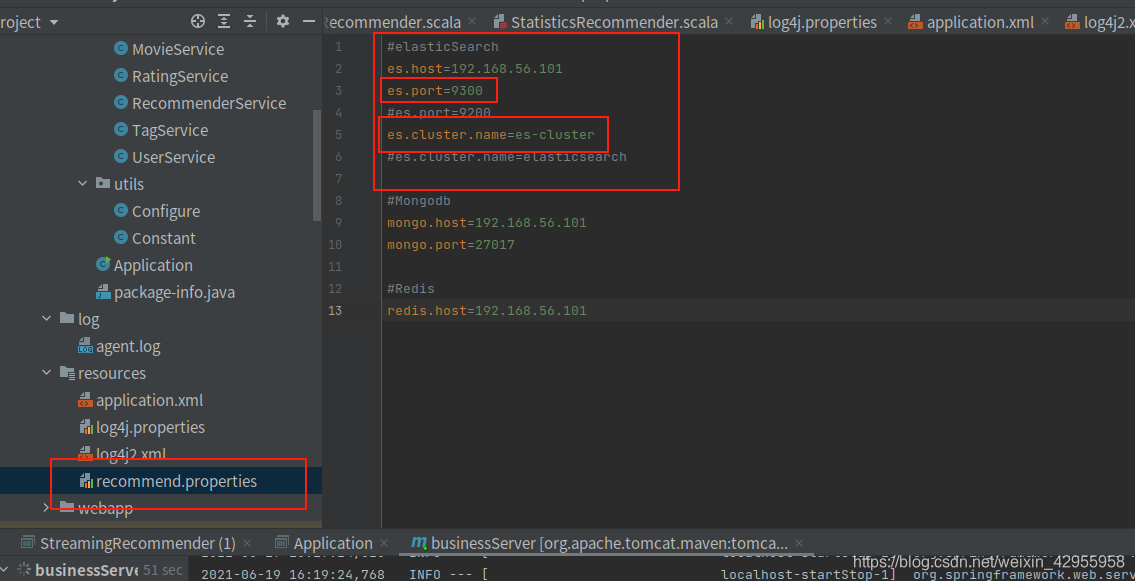1135x581 pixels.
Task: Open package-info.java file
Action: 174,292
